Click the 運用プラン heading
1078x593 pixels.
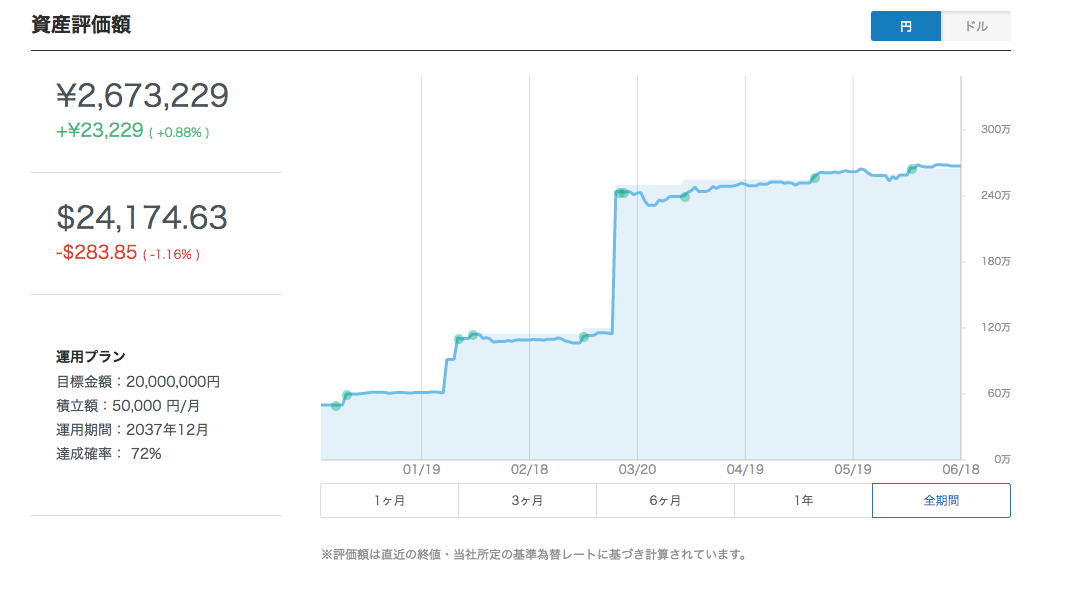90,356
